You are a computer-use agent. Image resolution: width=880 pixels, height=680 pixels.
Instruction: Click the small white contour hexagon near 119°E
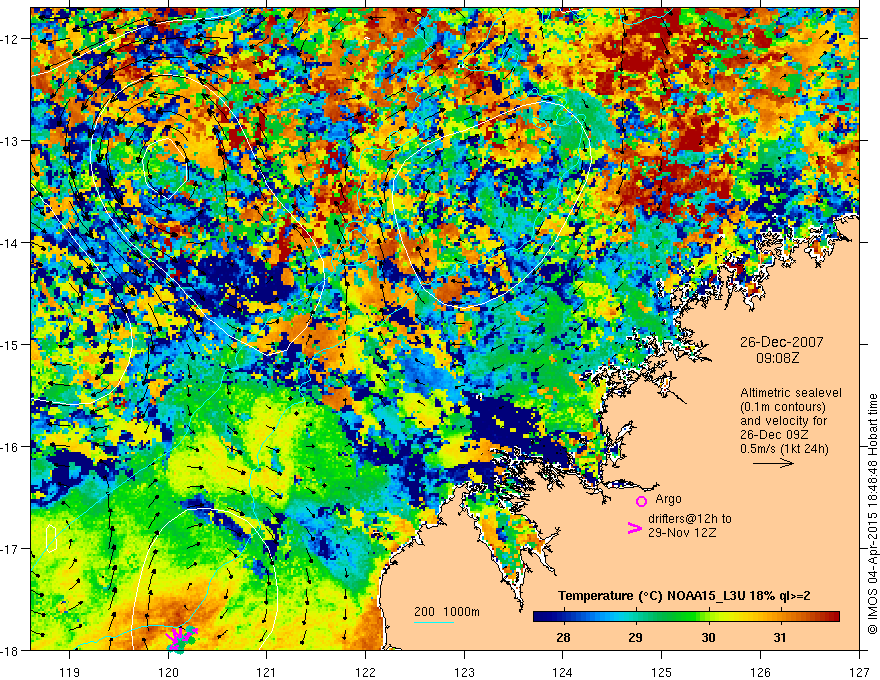click(51, 538)
